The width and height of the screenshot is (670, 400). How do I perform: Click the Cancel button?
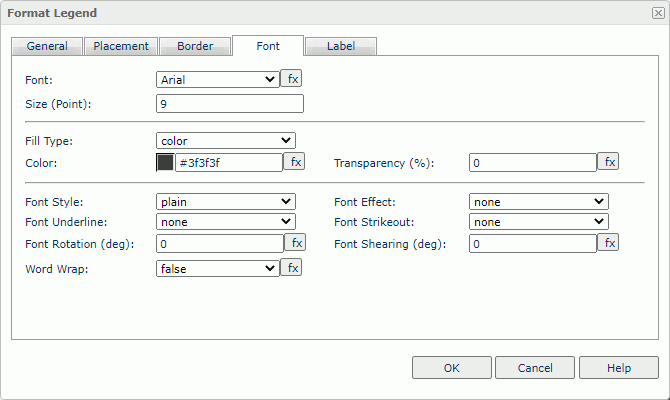(x=535, y=368)
